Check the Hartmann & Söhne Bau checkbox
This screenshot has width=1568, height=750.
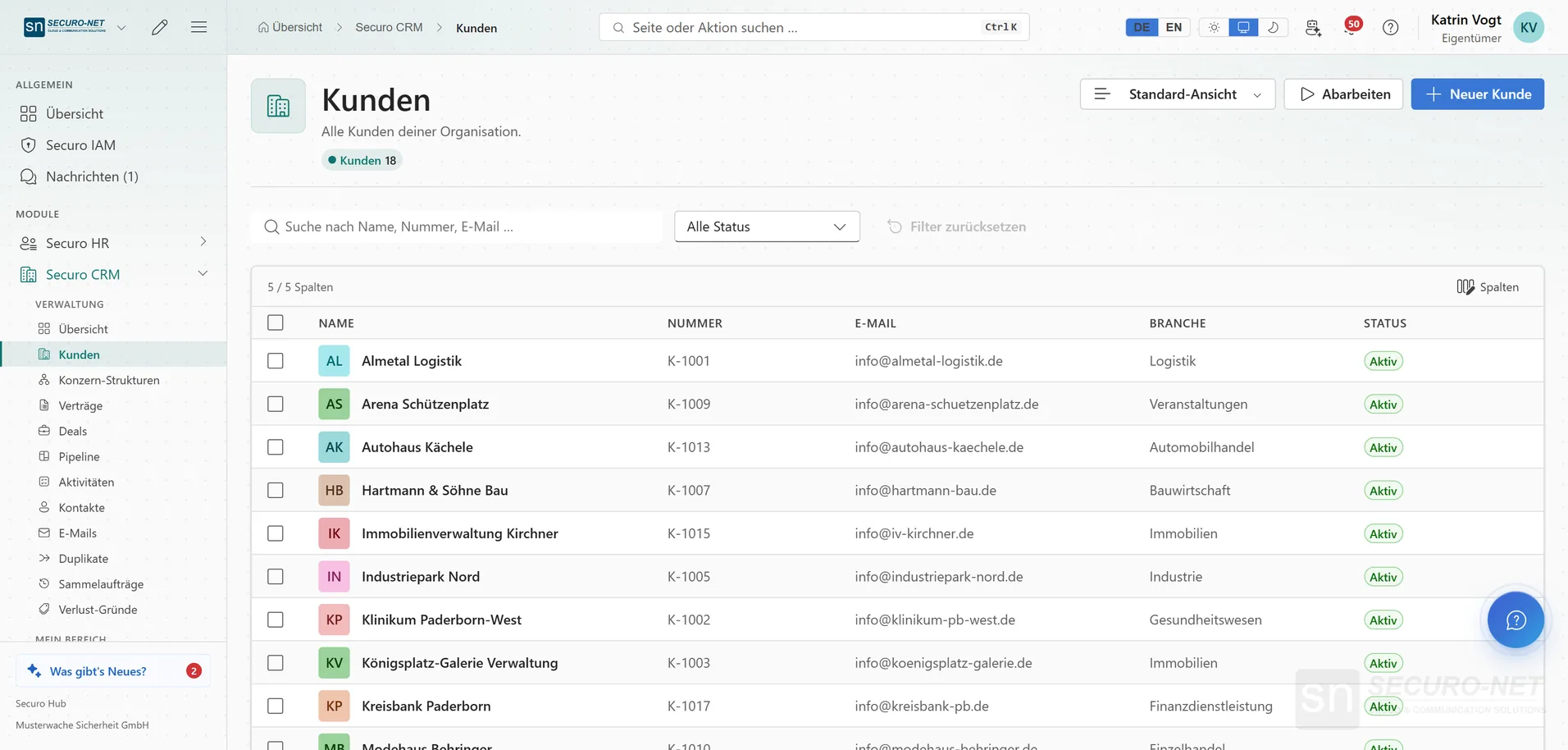point(276,490)
